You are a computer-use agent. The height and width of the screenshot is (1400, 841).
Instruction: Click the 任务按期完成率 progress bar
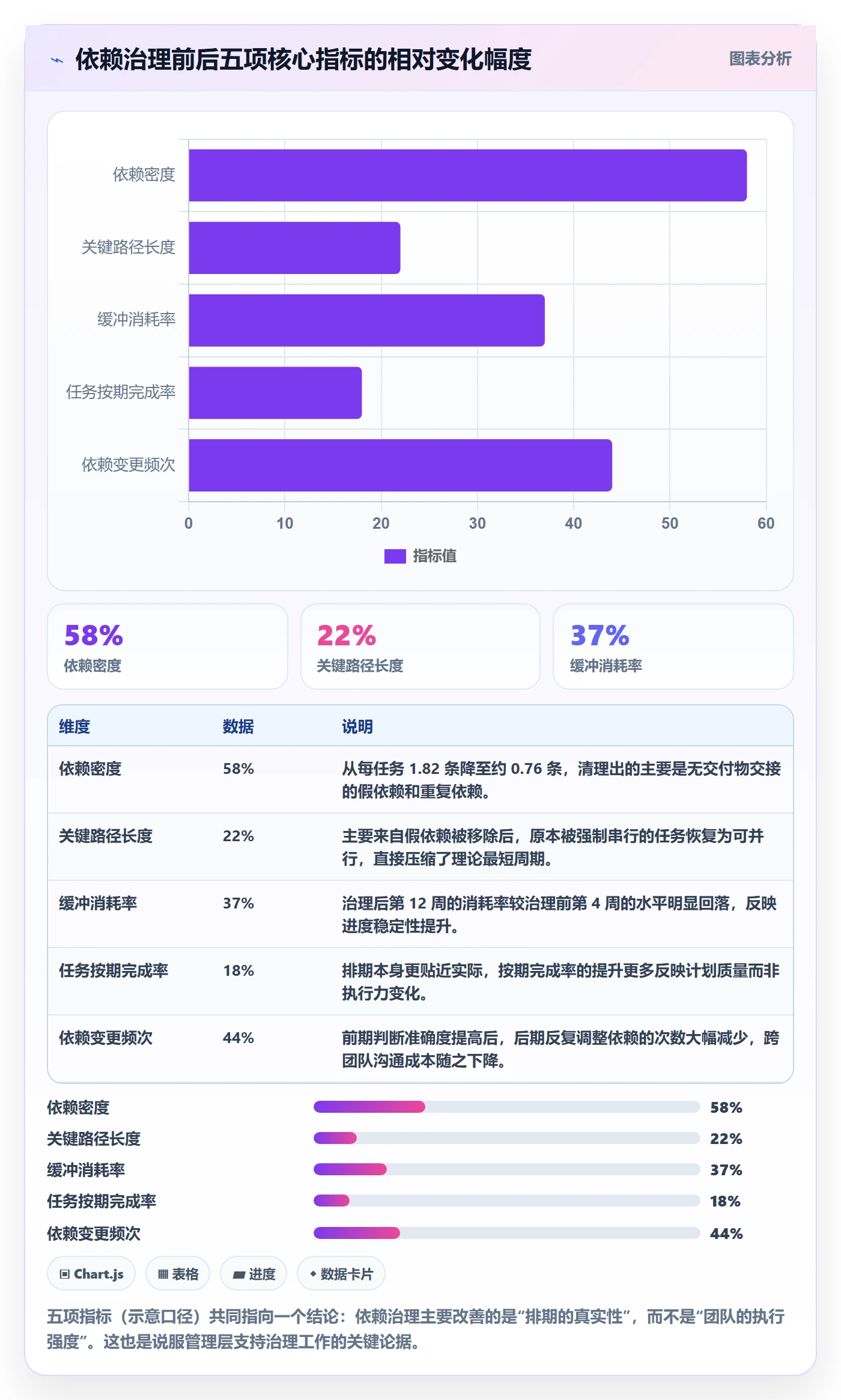[507, 1201]
